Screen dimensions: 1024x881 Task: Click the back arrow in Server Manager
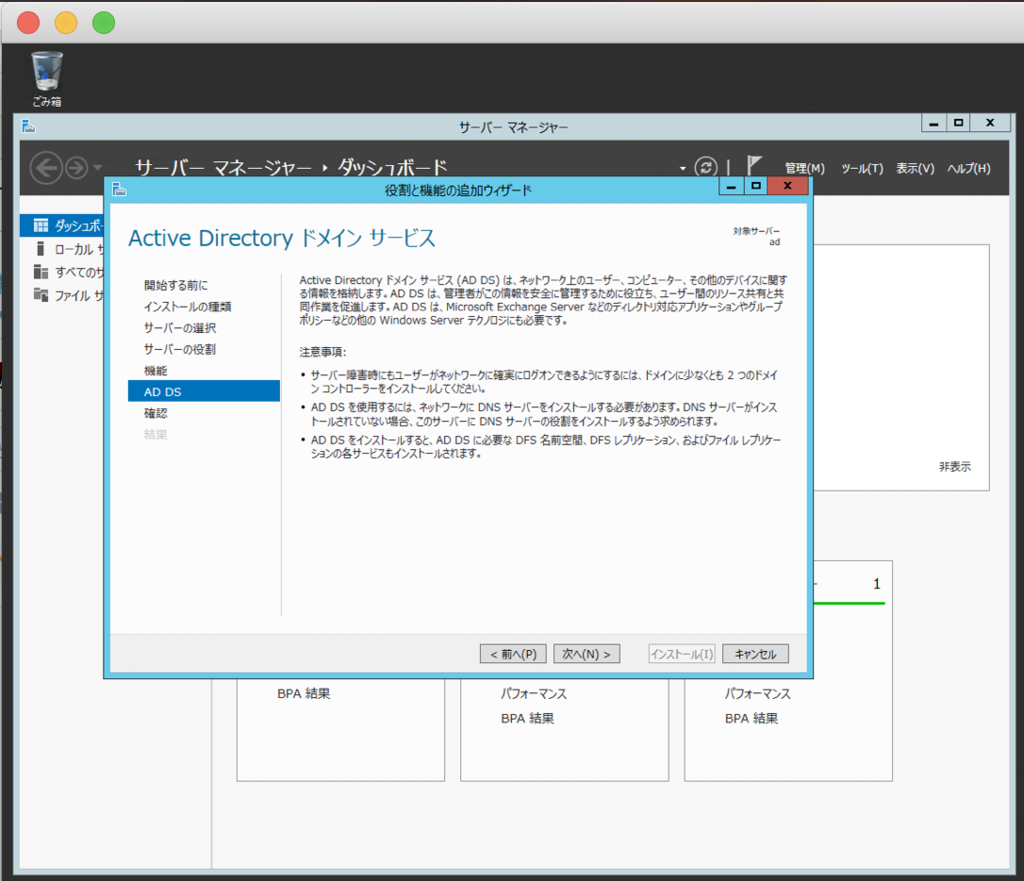(x=46, y=168)
